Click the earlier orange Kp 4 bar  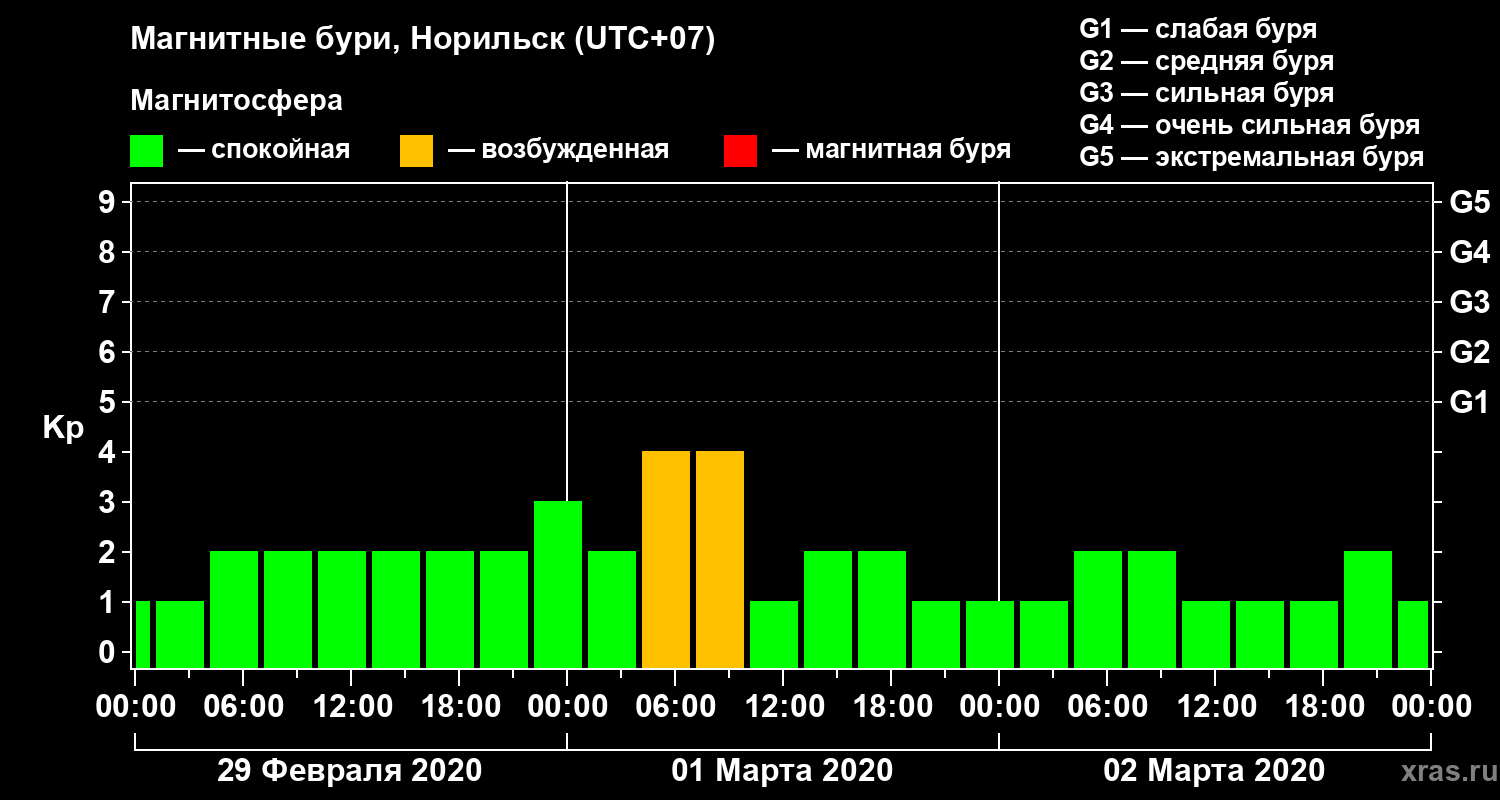(x=666, y=559)
